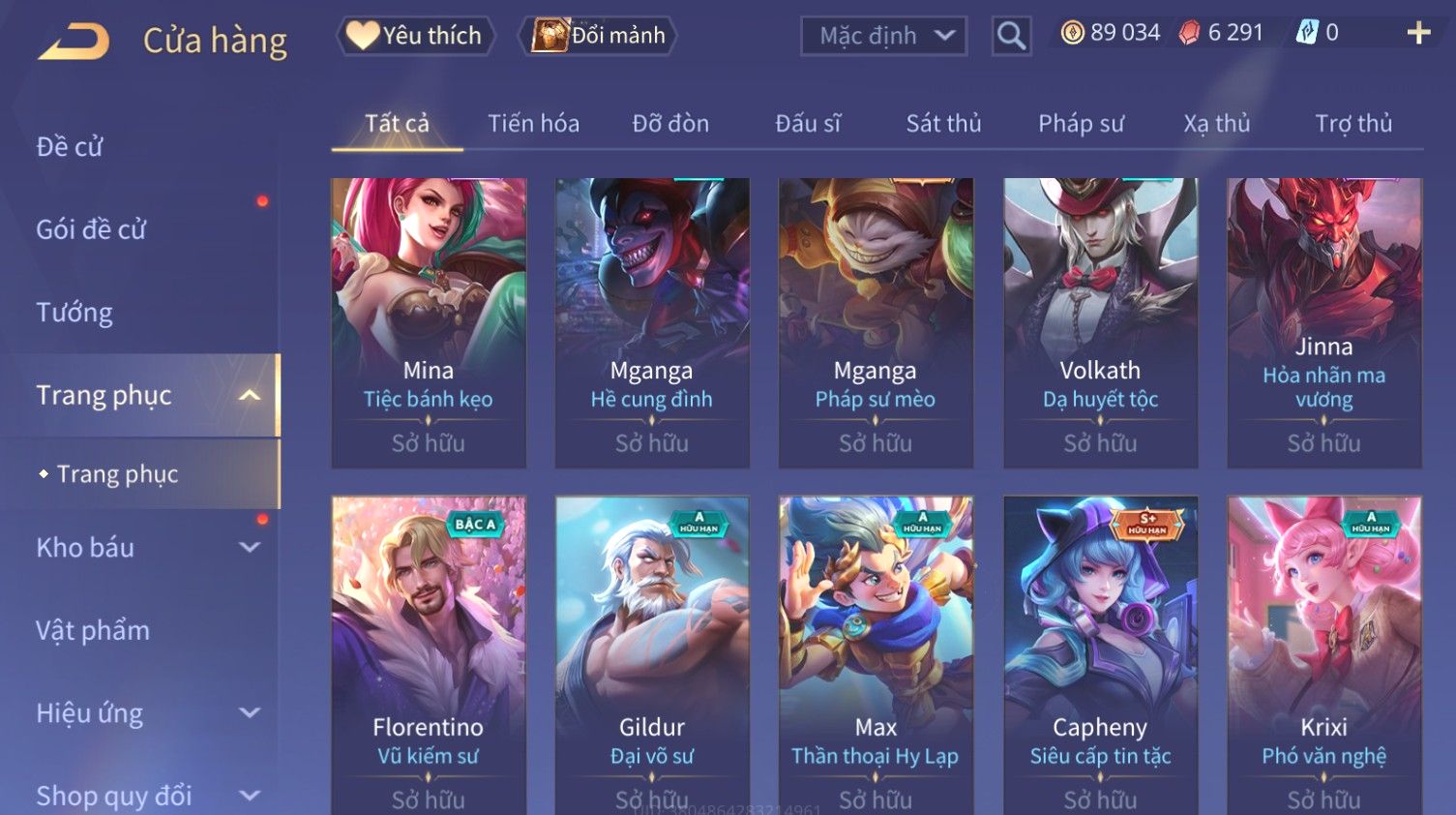Select the Mina Tiệc bánh kẹo skin card
This screenshot has width=1456, height=815.
[x=429, y=323]
